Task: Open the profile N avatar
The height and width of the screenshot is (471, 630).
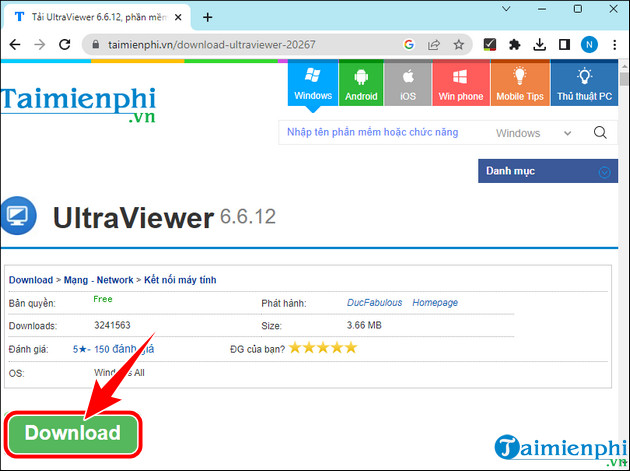Action: (589, 45)
